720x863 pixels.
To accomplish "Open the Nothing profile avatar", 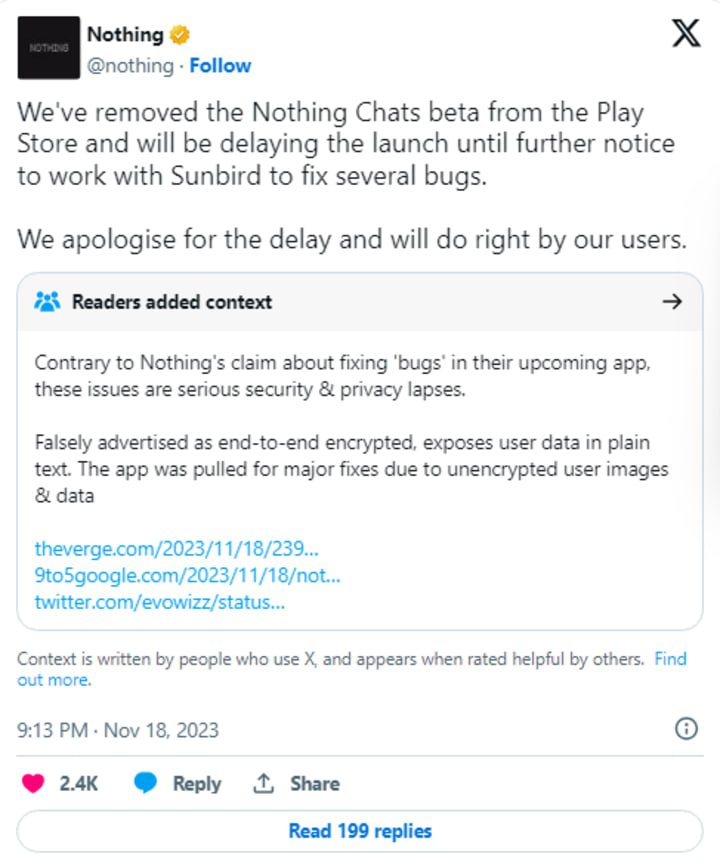I will (x=48, y=47).
